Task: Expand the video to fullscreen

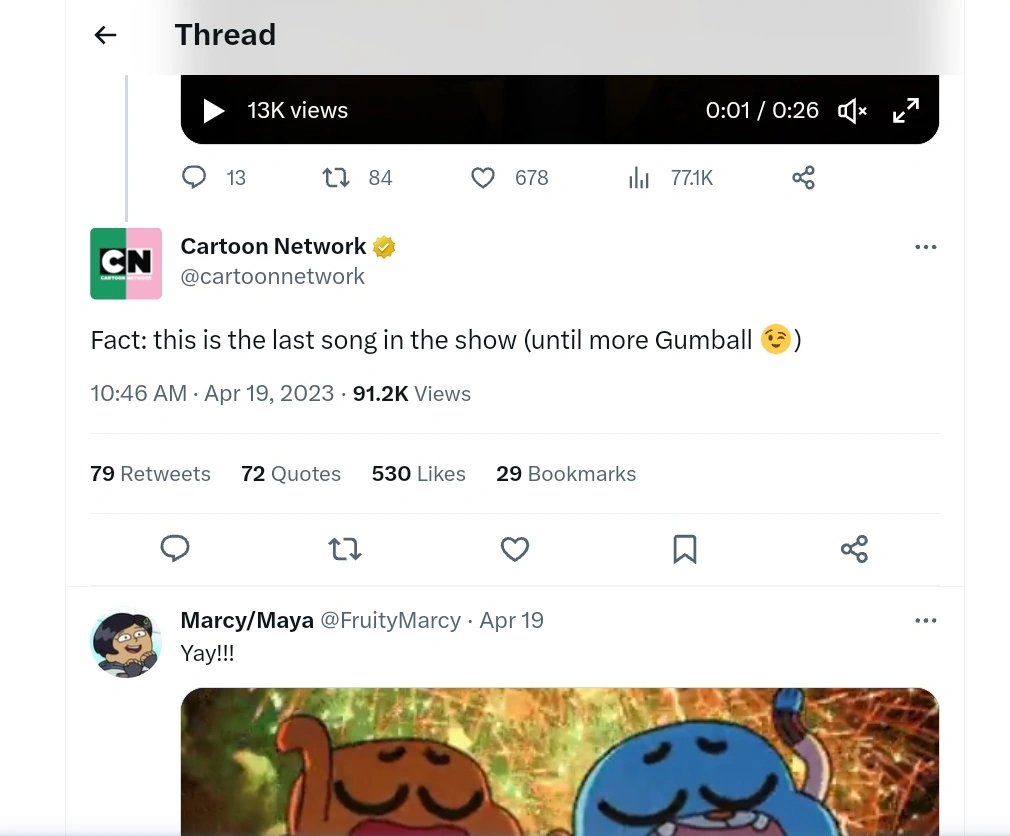Action: click(x=906, y=111)
